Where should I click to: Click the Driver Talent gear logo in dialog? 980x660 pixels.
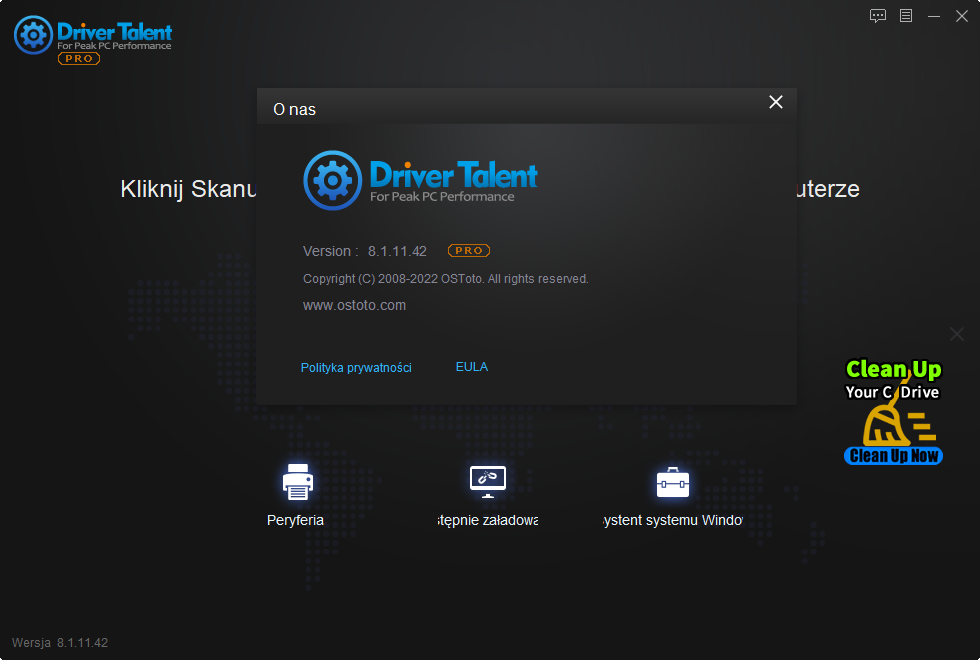[332, 181]
